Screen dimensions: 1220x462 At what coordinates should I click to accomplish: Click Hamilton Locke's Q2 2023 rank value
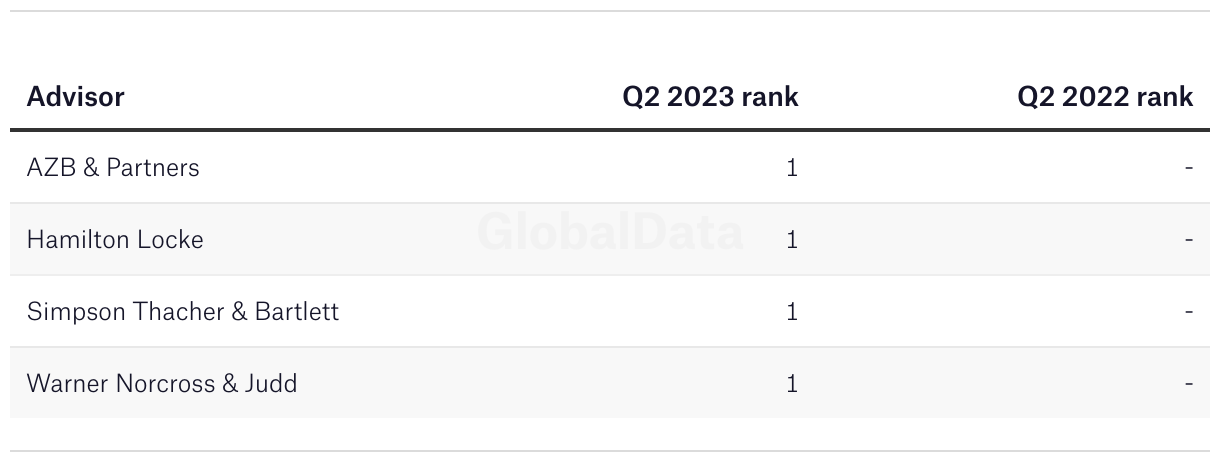point(792,240)
